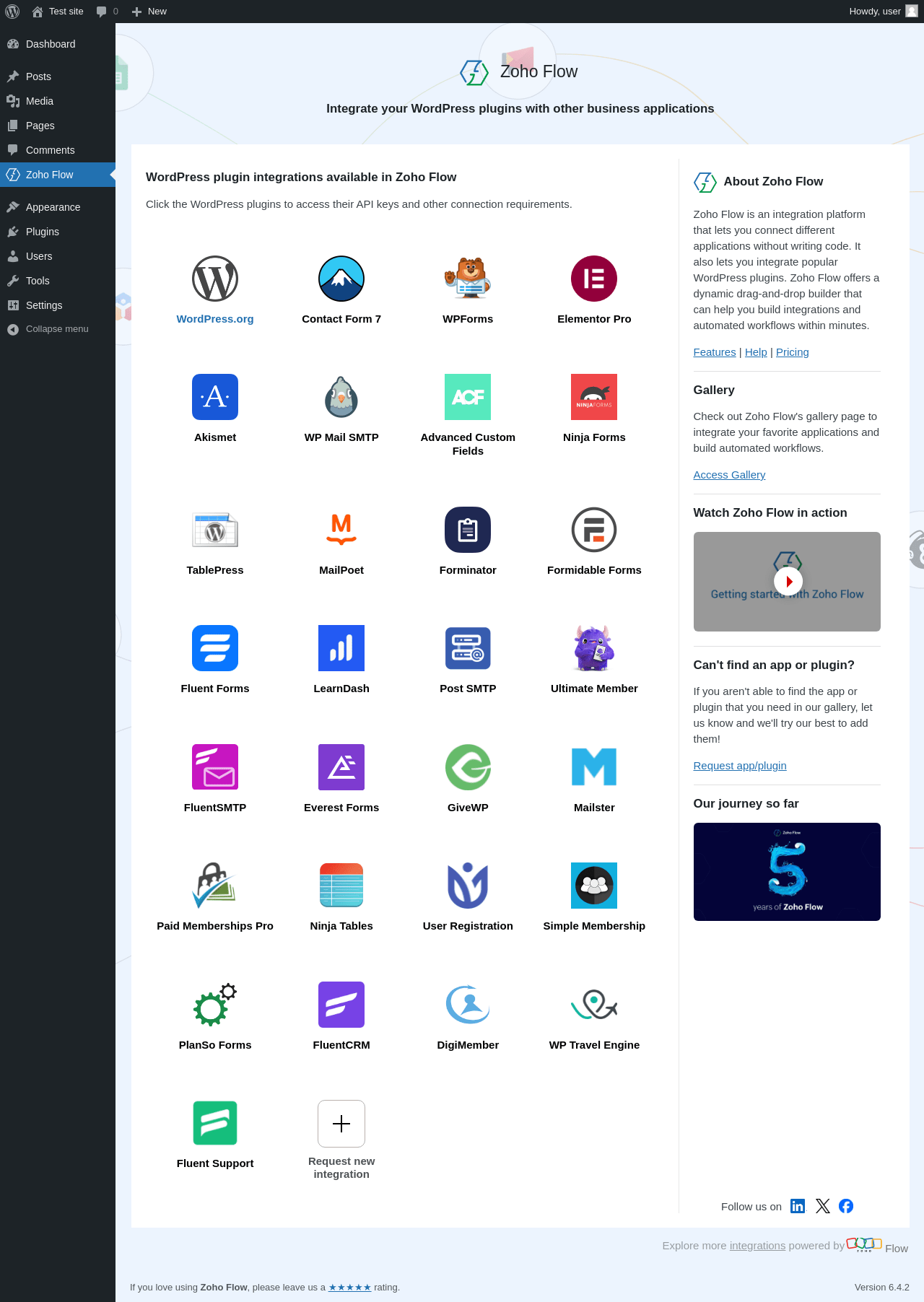Screen dimensions: 924x1302
Task: Select the MailPoet icon
Action: 341,530
